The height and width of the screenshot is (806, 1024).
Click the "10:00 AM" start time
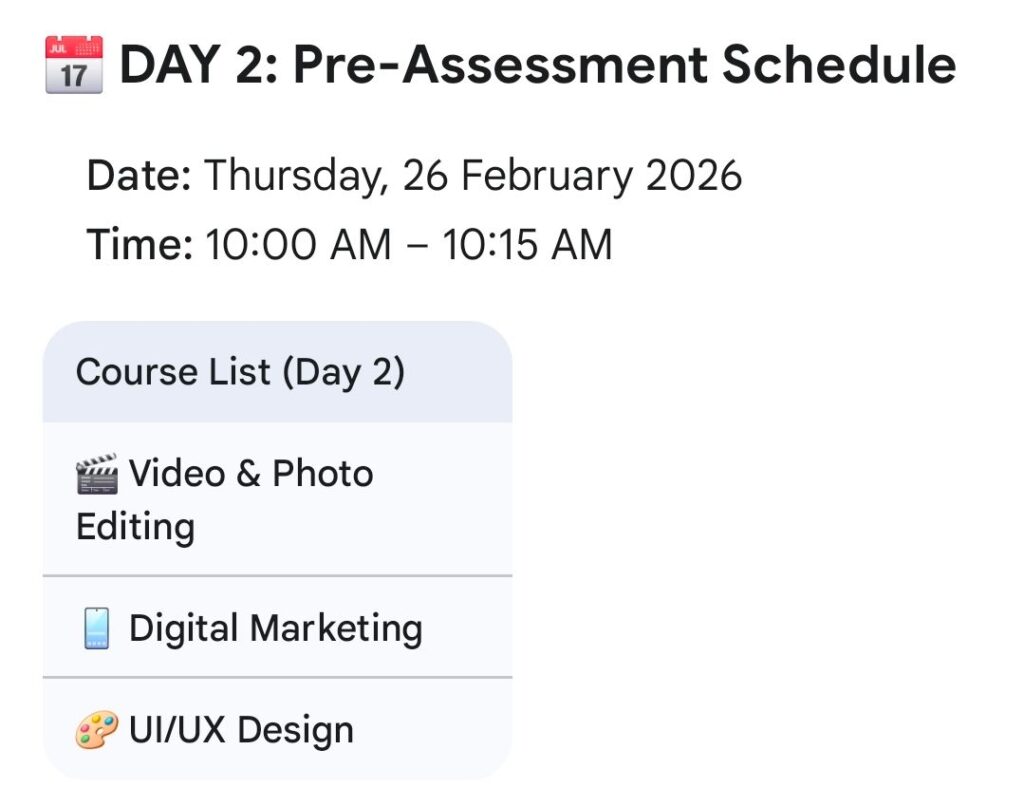click(x=298, y=245)
